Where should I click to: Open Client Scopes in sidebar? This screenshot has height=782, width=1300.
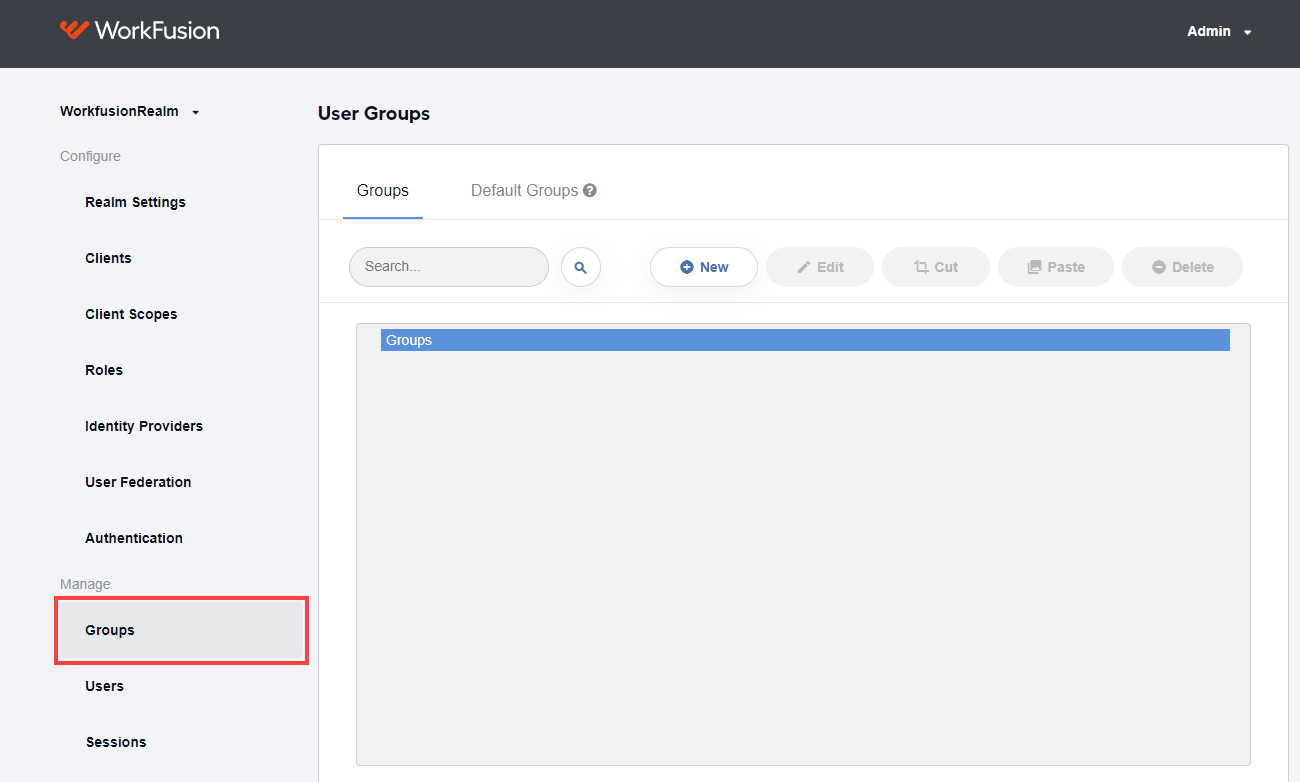pos(131,314)
